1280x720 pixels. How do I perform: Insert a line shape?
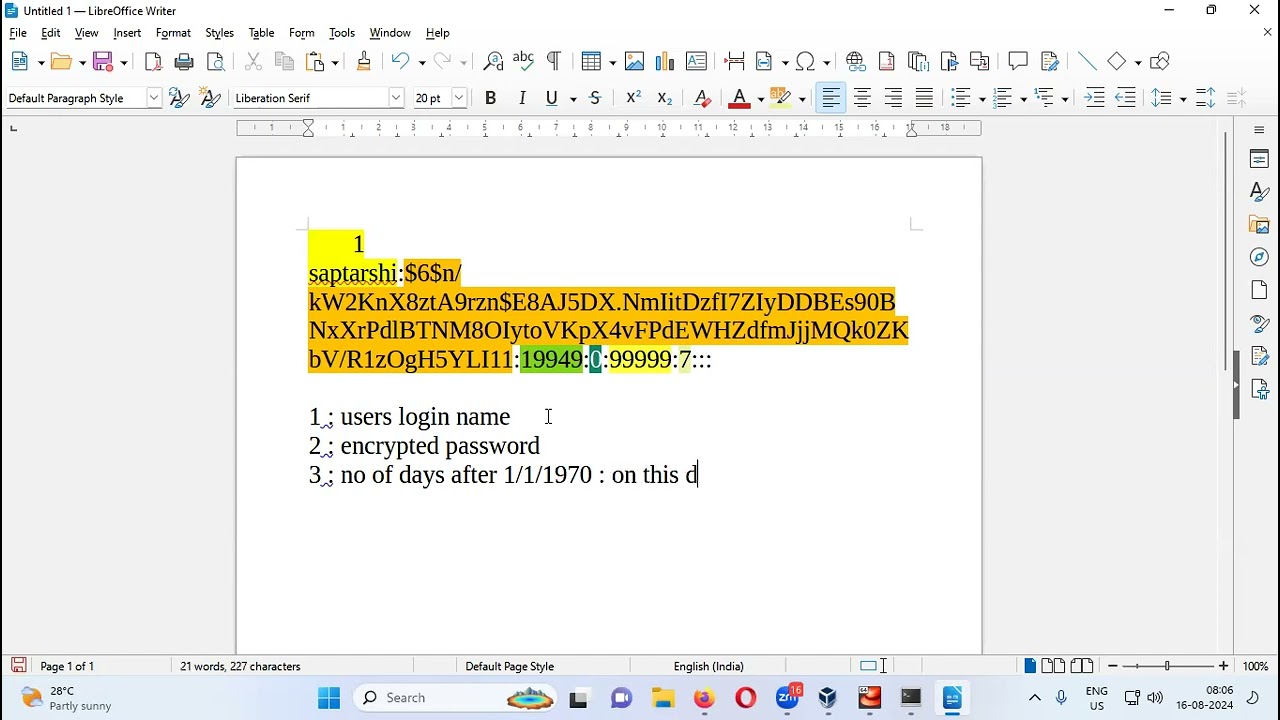(x=1087, y=62)
